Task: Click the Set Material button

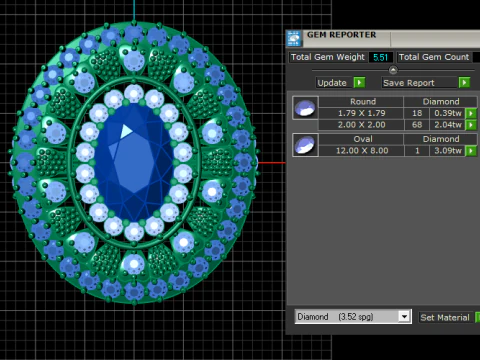Action: pyautogui.click(x=445, y=317)
